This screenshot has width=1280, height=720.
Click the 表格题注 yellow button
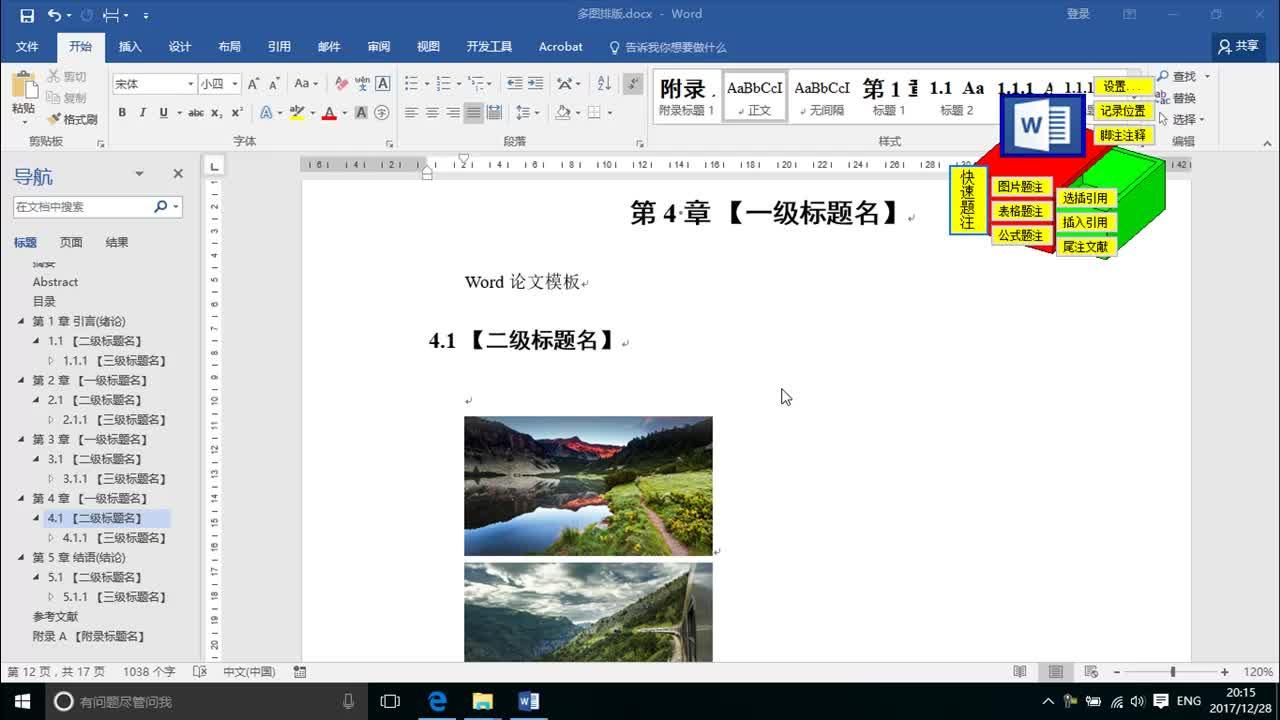point(1020,211)
